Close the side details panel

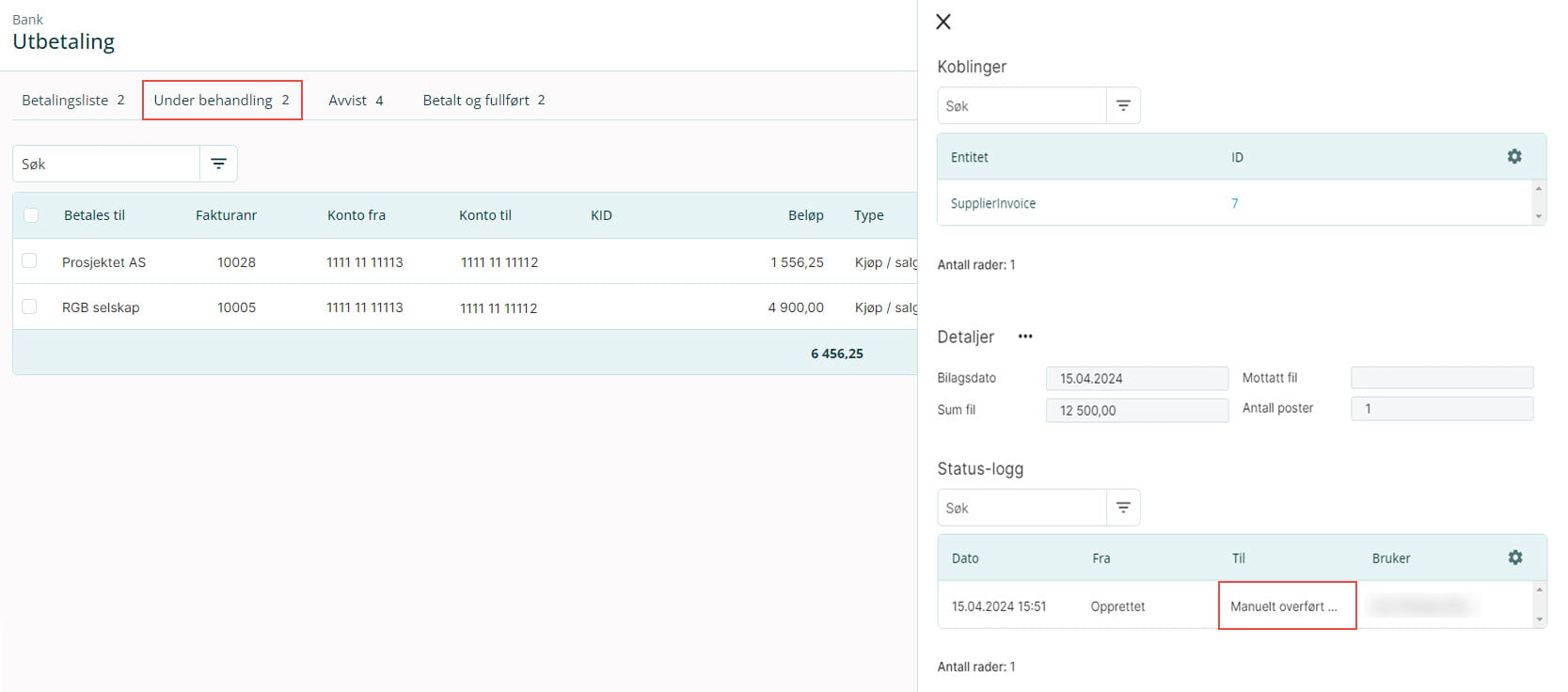coord(943,22)
